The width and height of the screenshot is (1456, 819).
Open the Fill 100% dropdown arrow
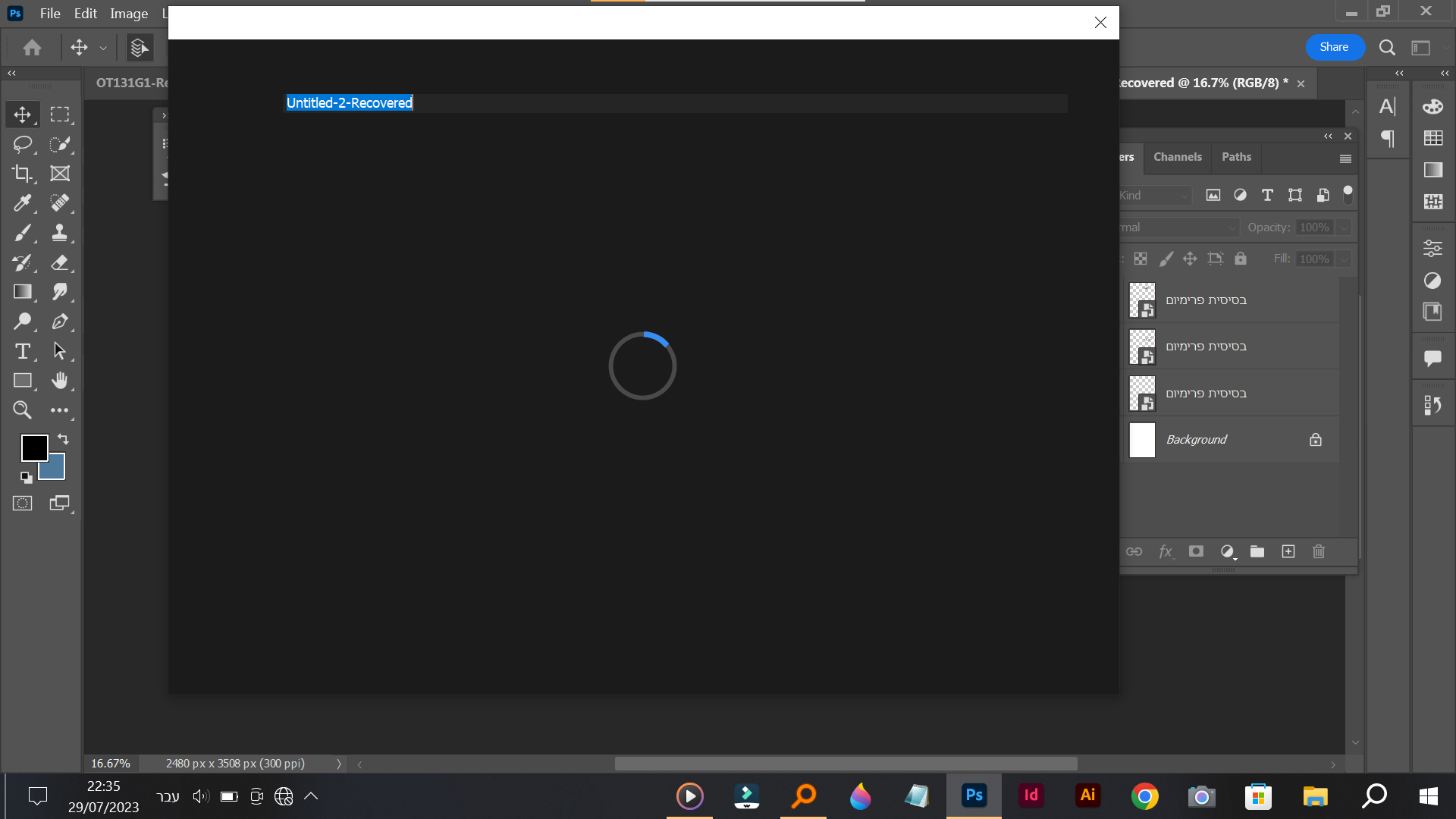(1344, 259)
